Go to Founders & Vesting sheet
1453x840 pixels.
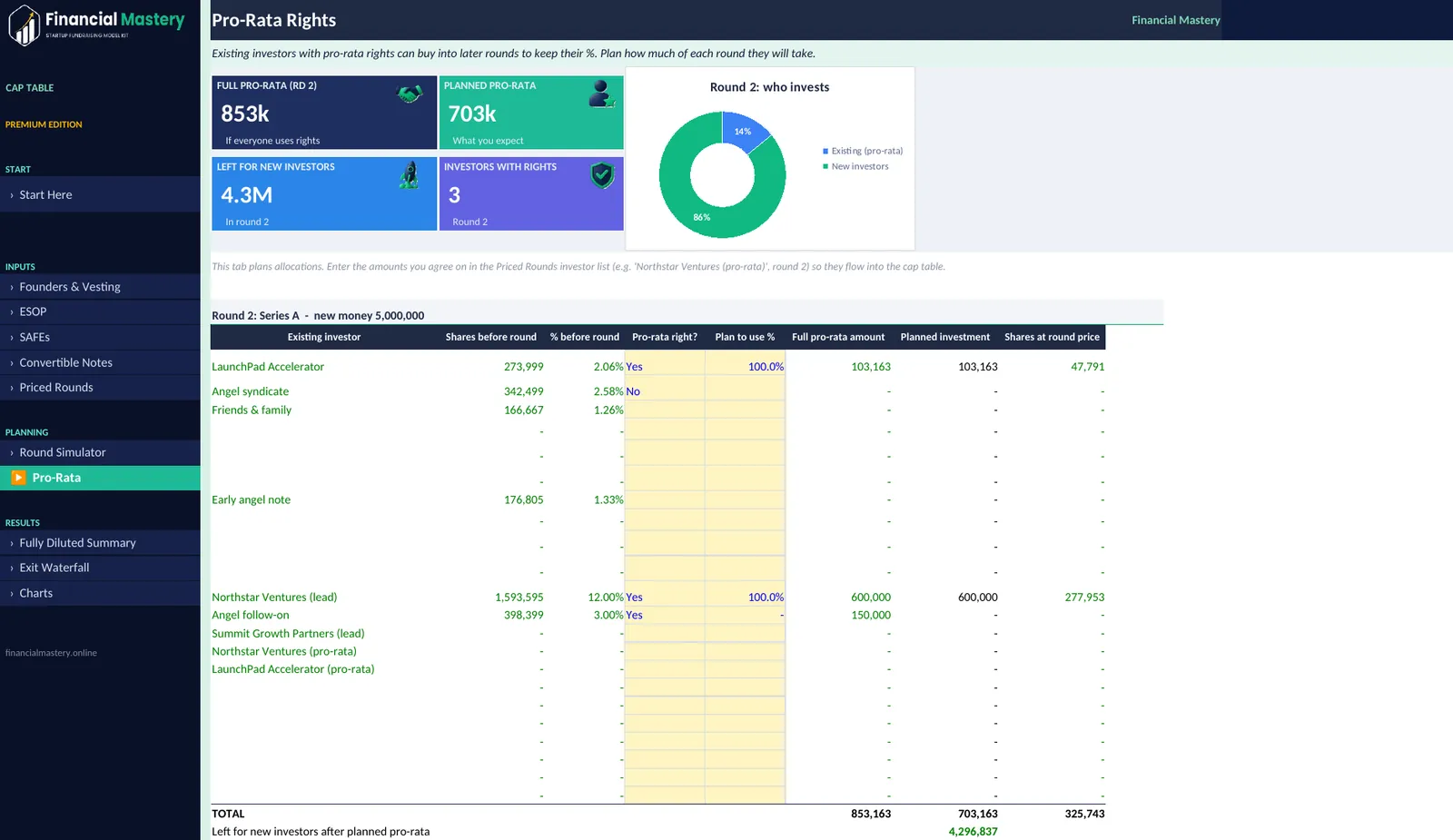[x=100, y=287]
